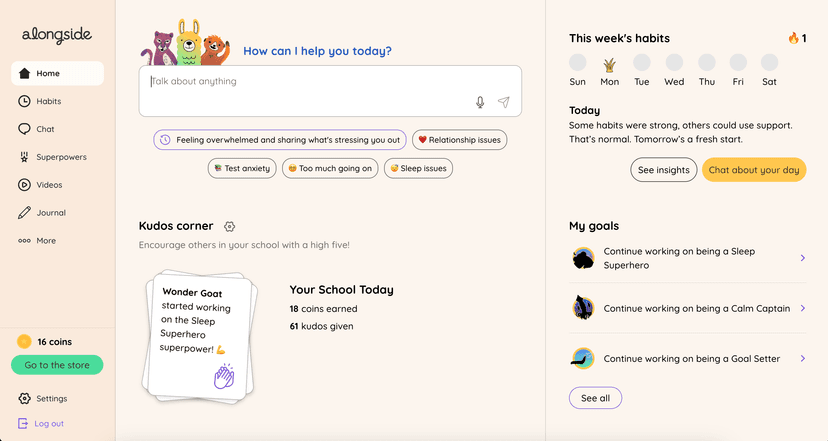Give a high five with clapping hands icon
828x441 pixels.
pyautogui.click(x=224, y=376)
